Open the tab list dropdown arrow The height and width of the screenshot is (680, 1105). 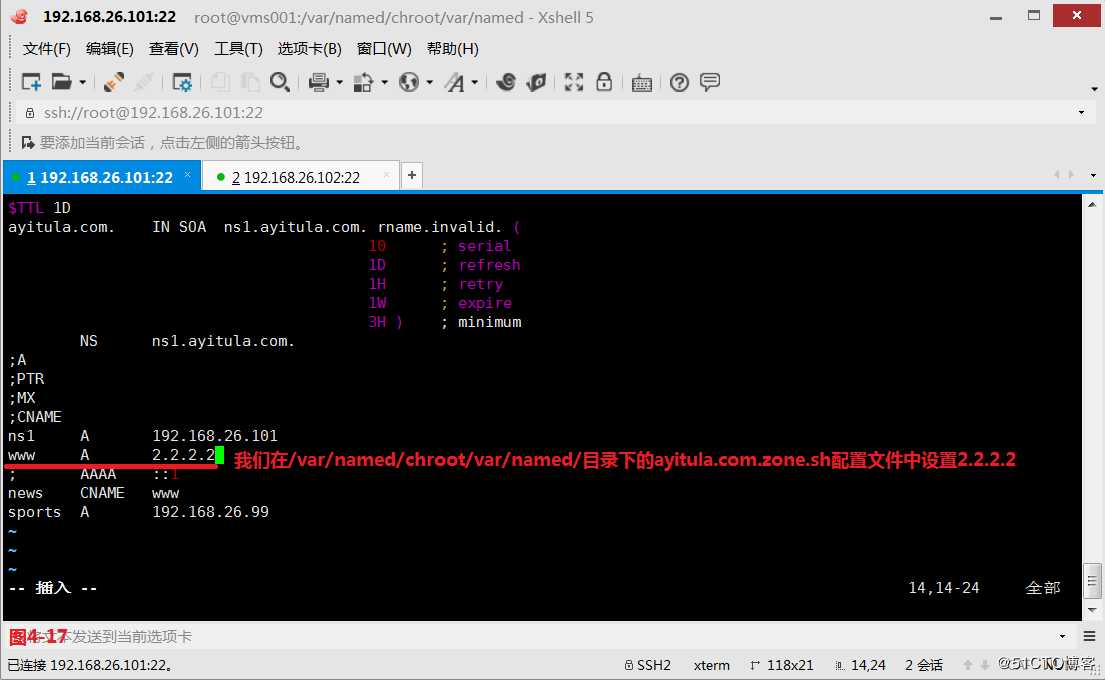coord(1093,175)
